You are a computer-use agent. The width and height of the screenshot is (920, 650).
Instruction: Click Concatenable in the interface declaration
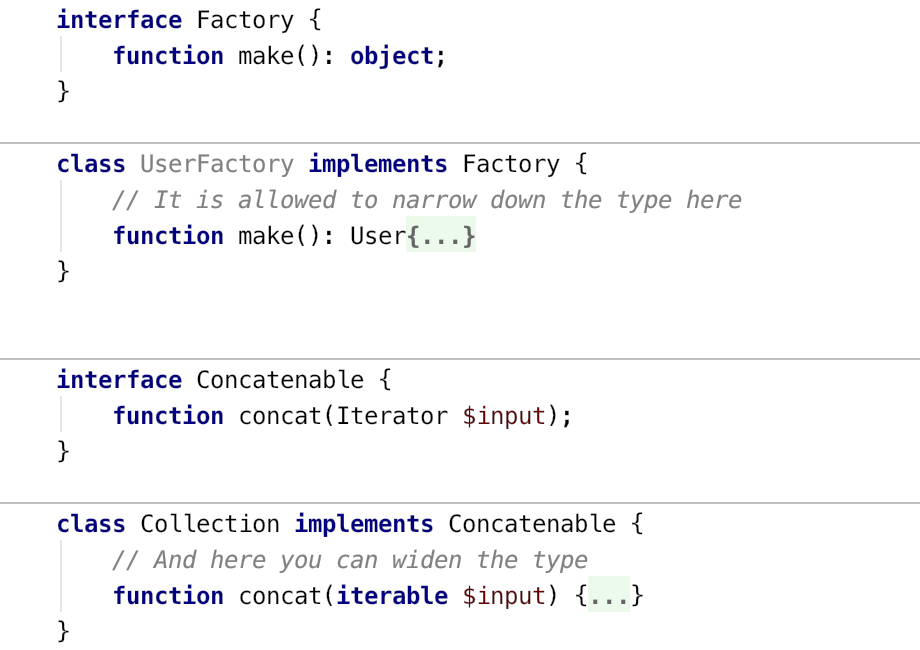click(x=280, y=380)
